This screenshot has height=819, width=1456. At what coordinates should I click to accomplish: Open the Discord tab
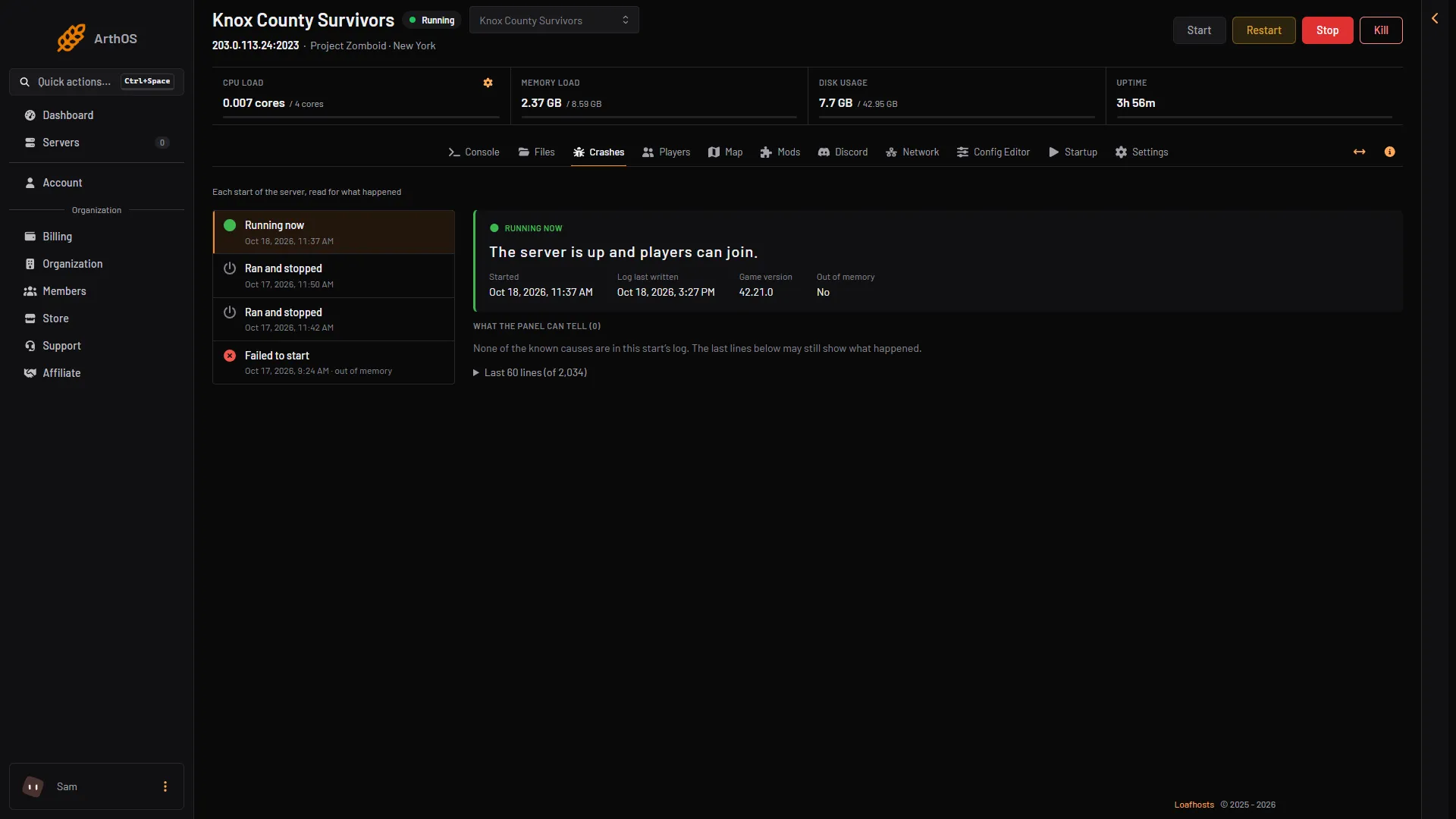[x=843, y=152]
